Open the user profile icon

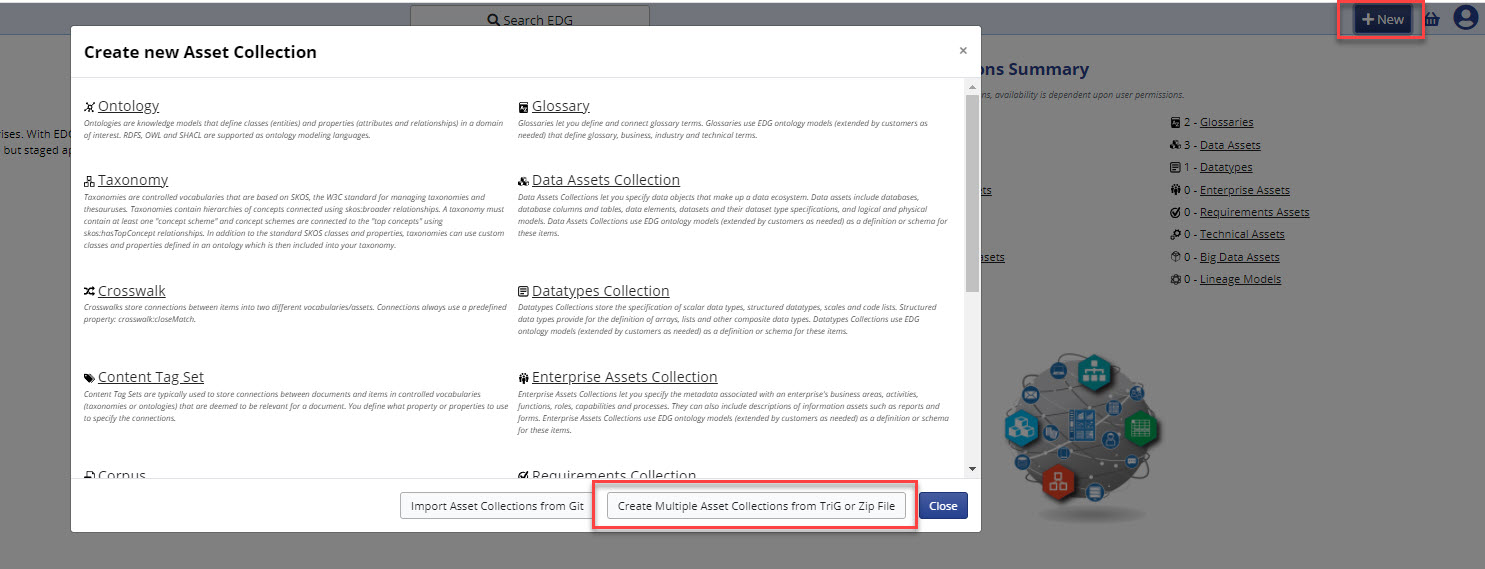point(1465,19)
